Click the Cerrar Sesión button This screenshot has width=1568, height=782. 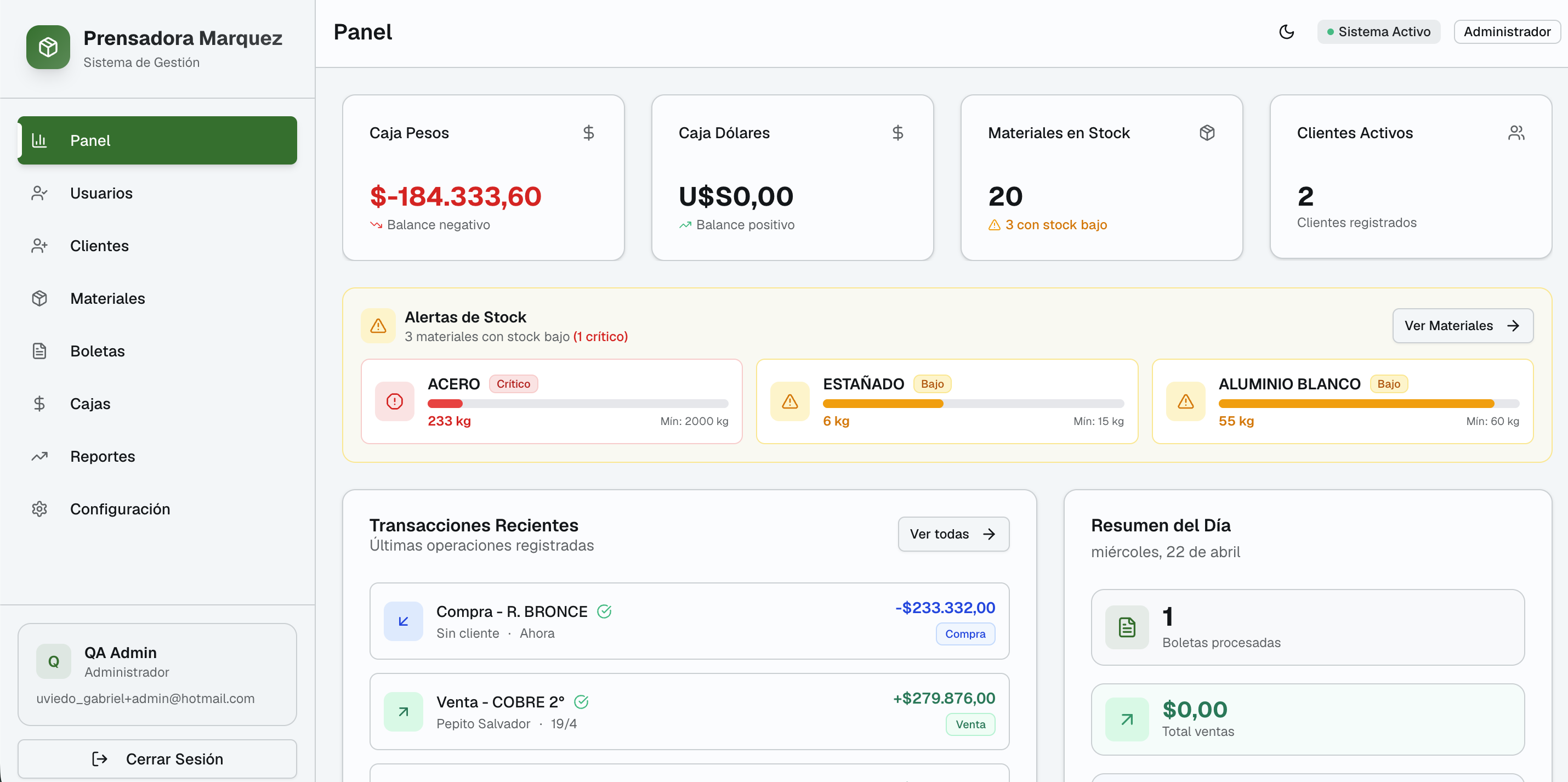[157, 759]
